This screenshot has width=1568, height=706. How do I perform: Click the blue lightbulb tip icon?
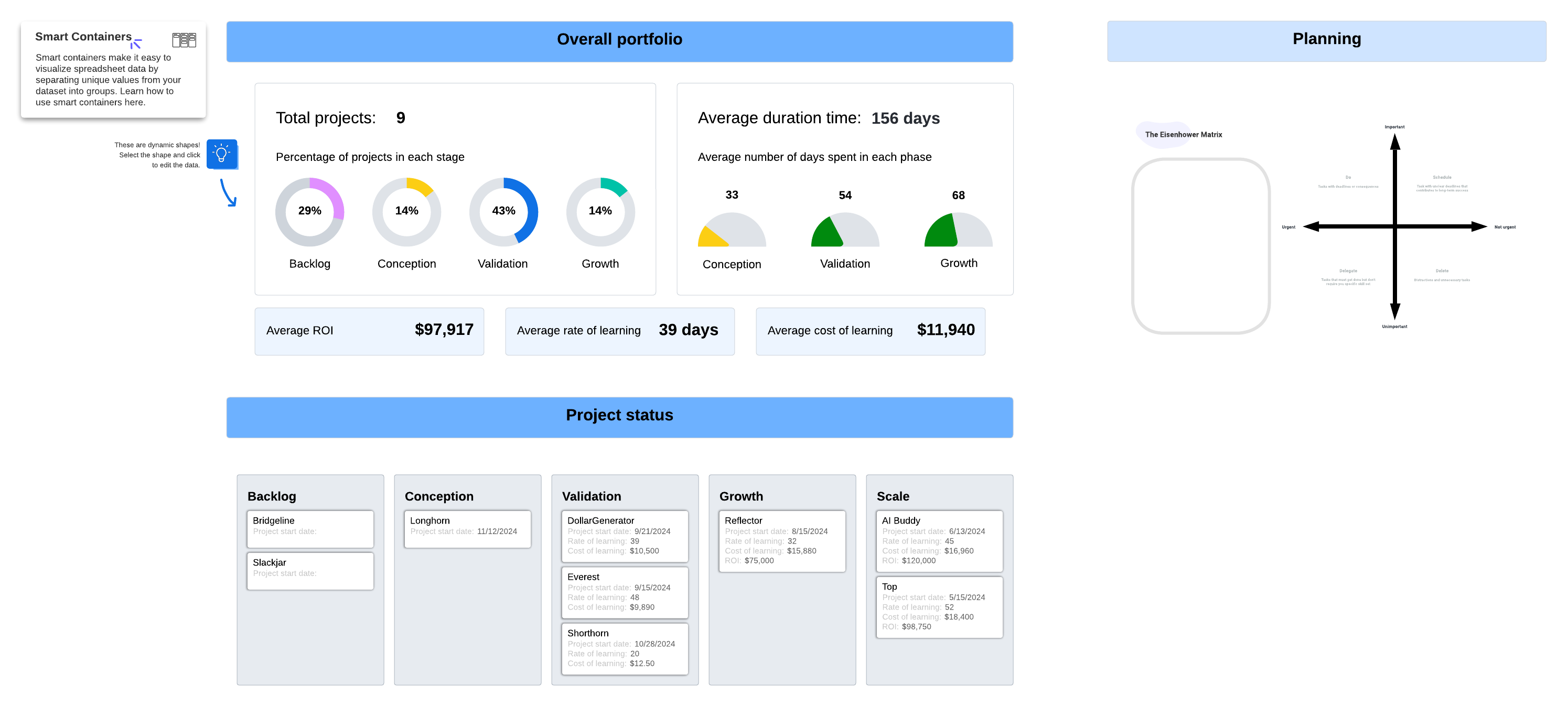click(221, 154)
